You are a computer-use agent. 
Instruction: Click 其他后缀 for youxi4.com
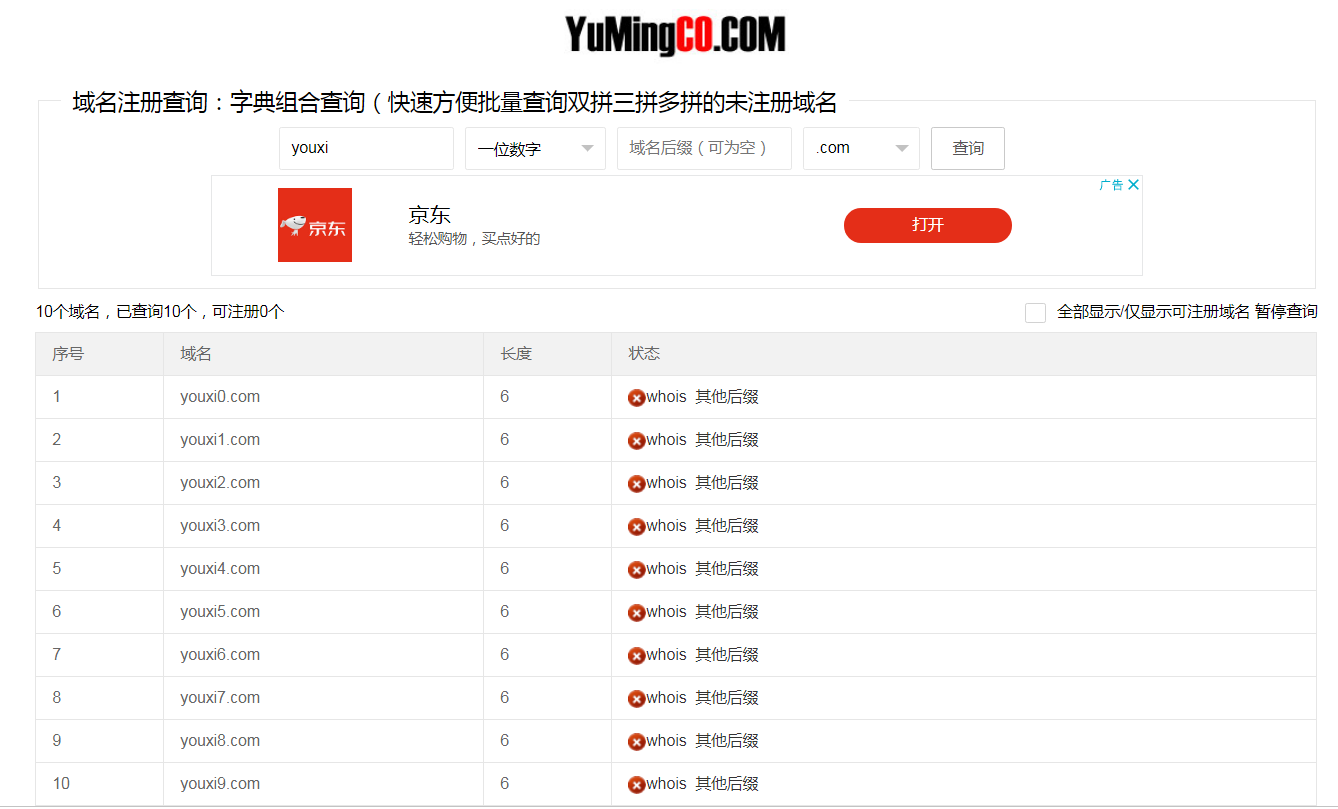pos(727,569)
